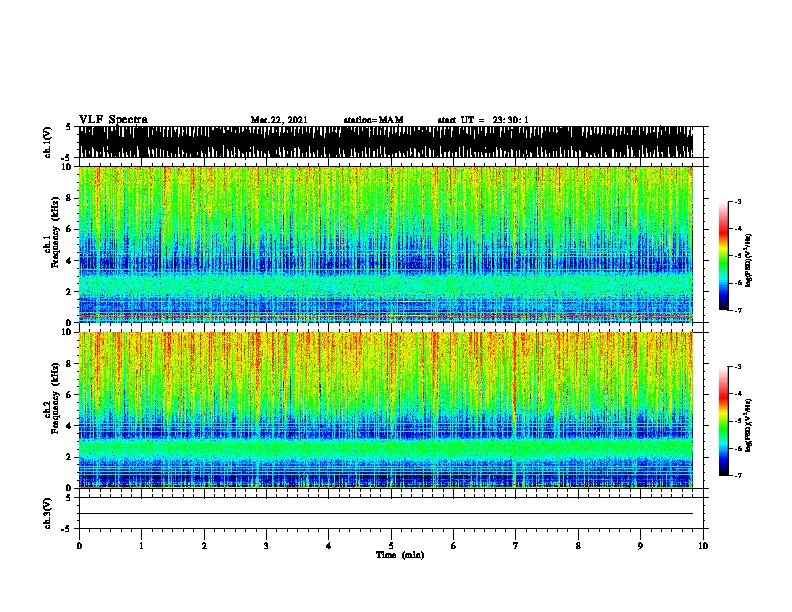Click time axis tick label "10" under the ch.3 panel
This screenshot has height=612, width=792.
[703, 546]
